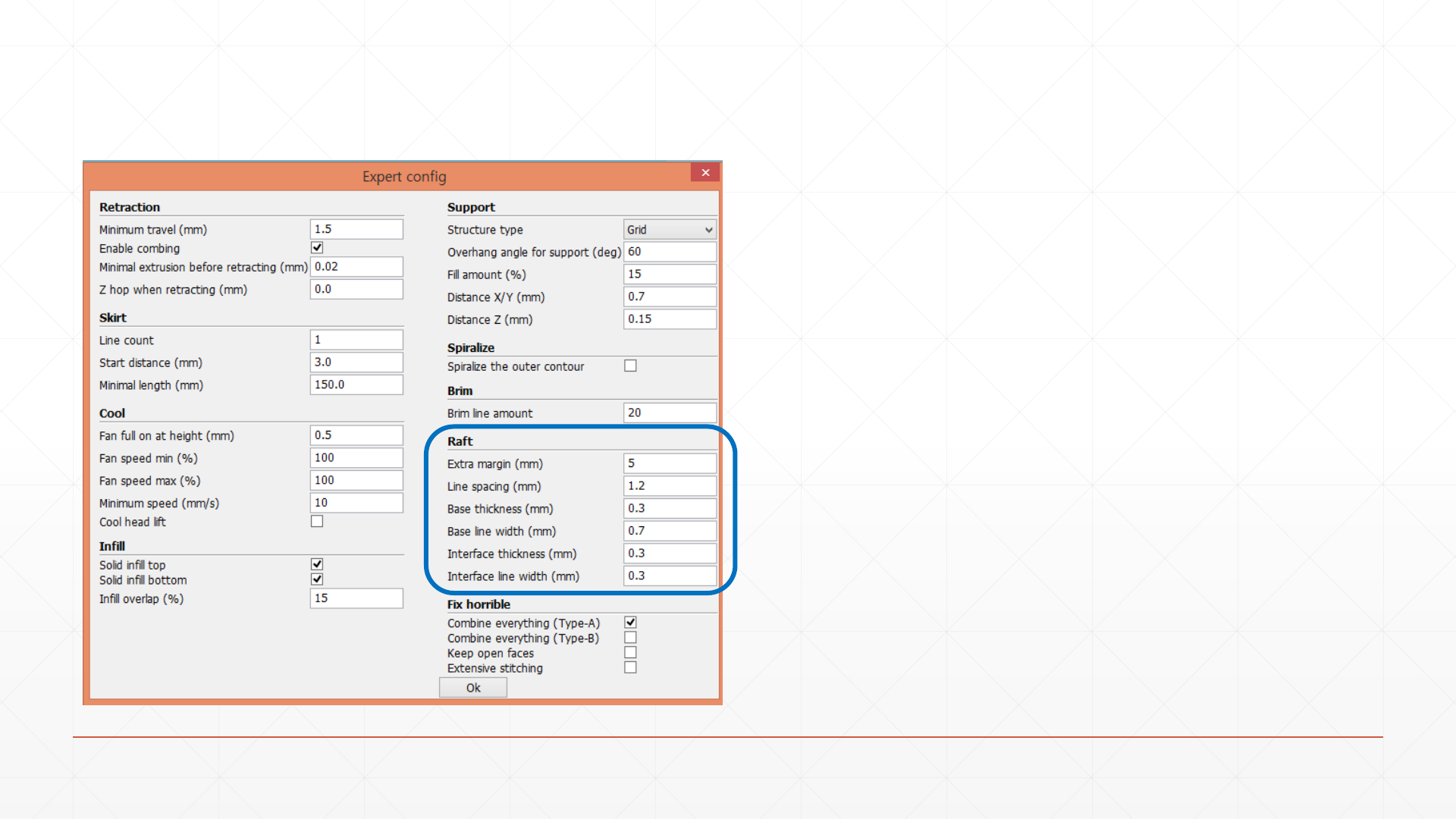Edit the Infill overlap percentage field
The image size is (1456, 819).
356,598
